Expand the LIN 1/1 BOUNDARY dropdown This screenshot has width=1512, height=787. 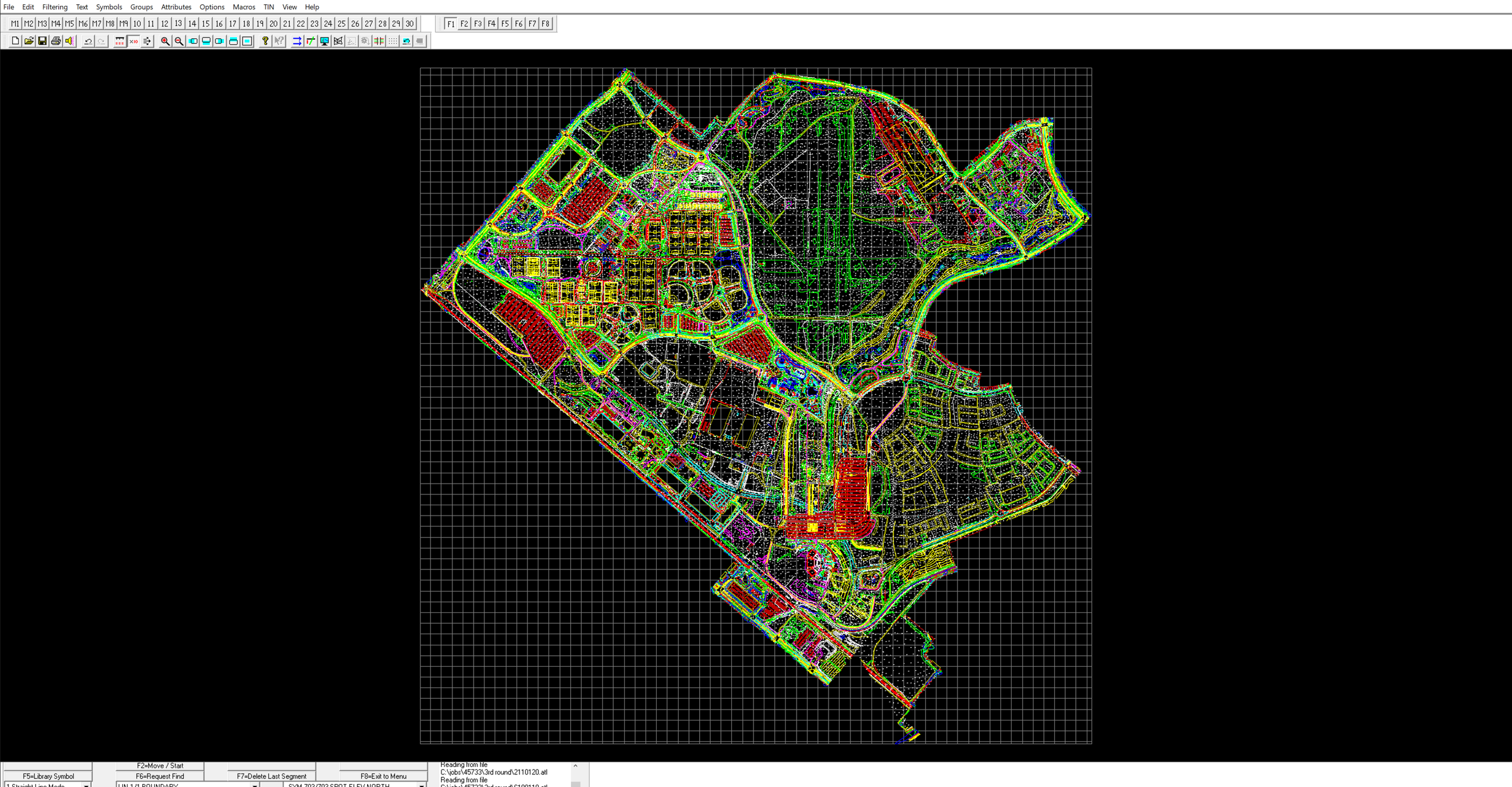point(255,785)
